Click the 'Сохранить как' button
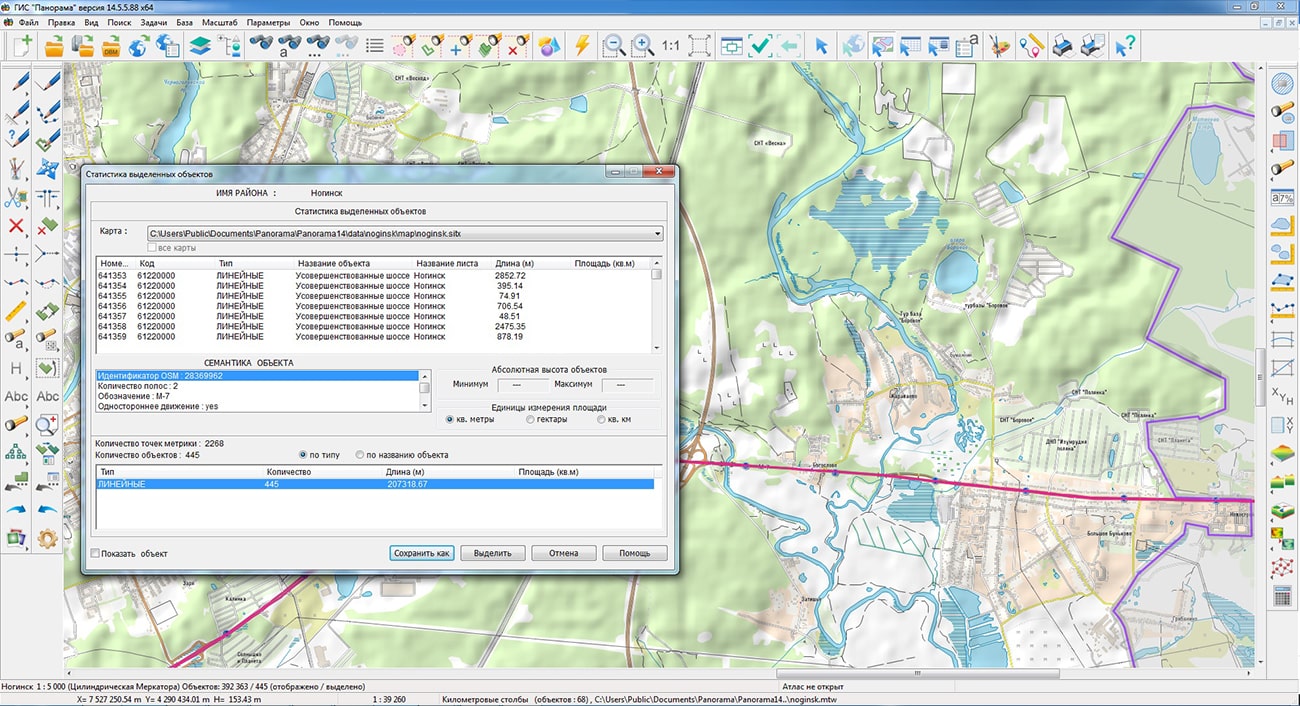Viewport: 1300px width, 706px height. [422, 553]
